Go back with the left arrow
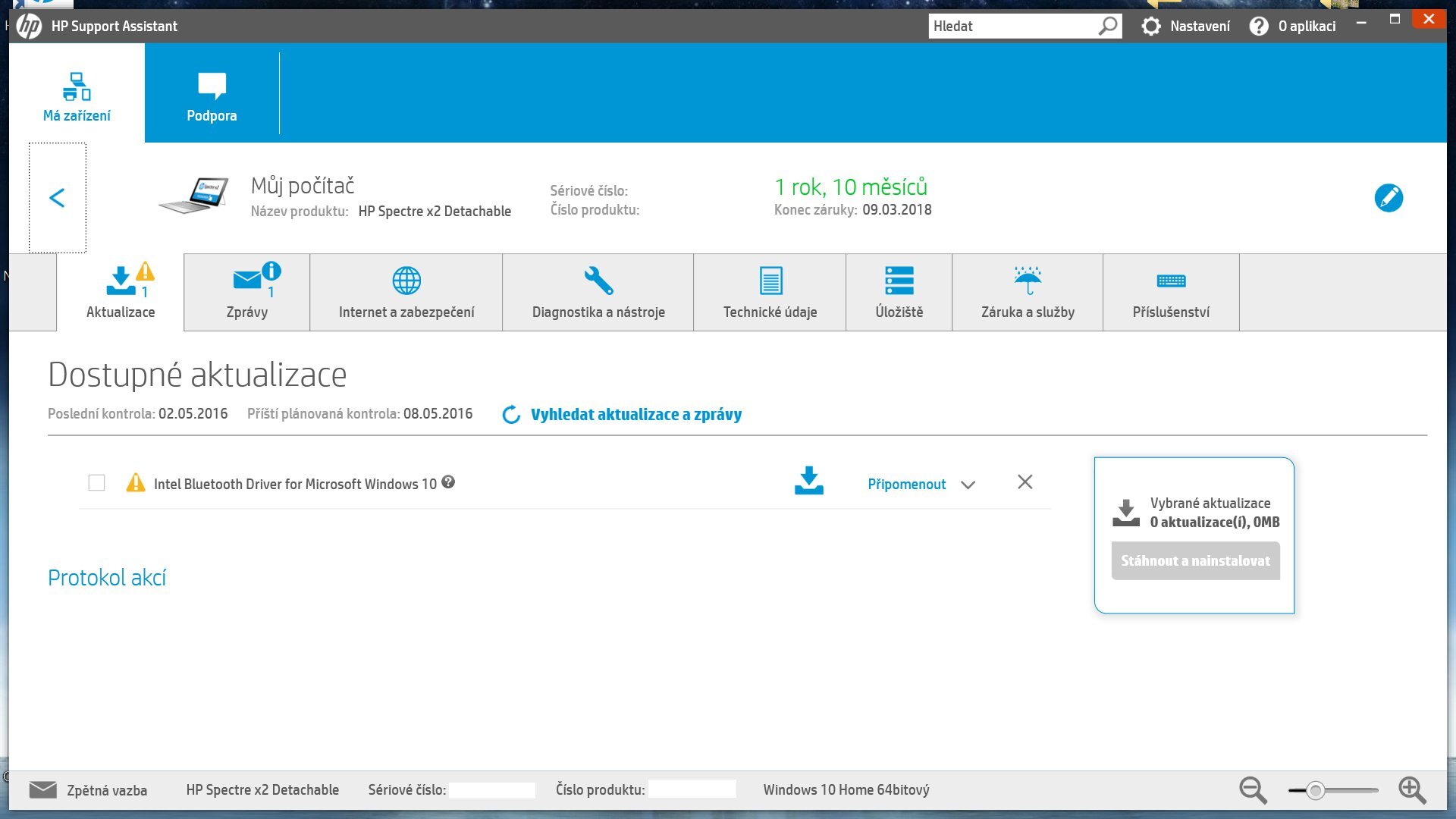 57,198
